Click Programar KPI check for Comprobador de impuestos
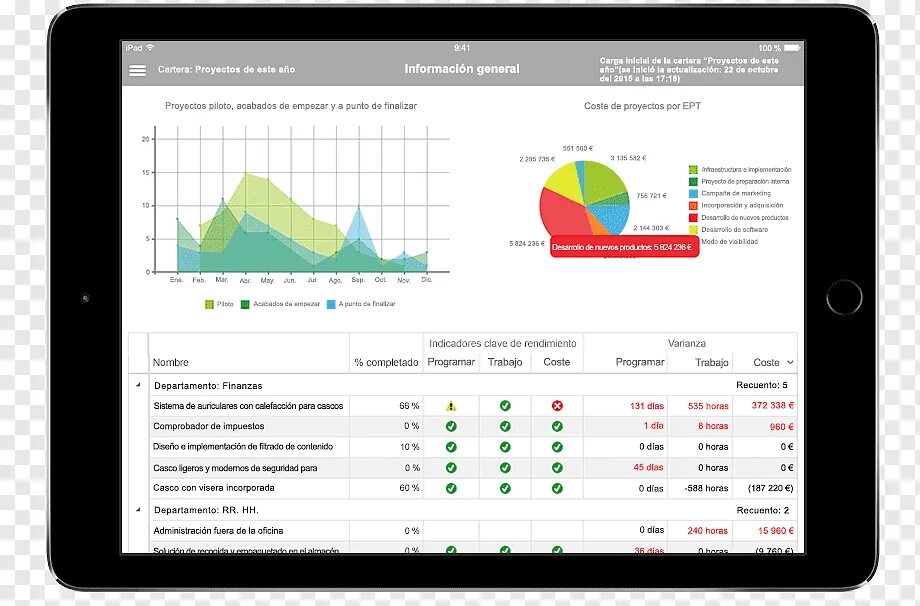920x606 pixels. coord(451,426)
